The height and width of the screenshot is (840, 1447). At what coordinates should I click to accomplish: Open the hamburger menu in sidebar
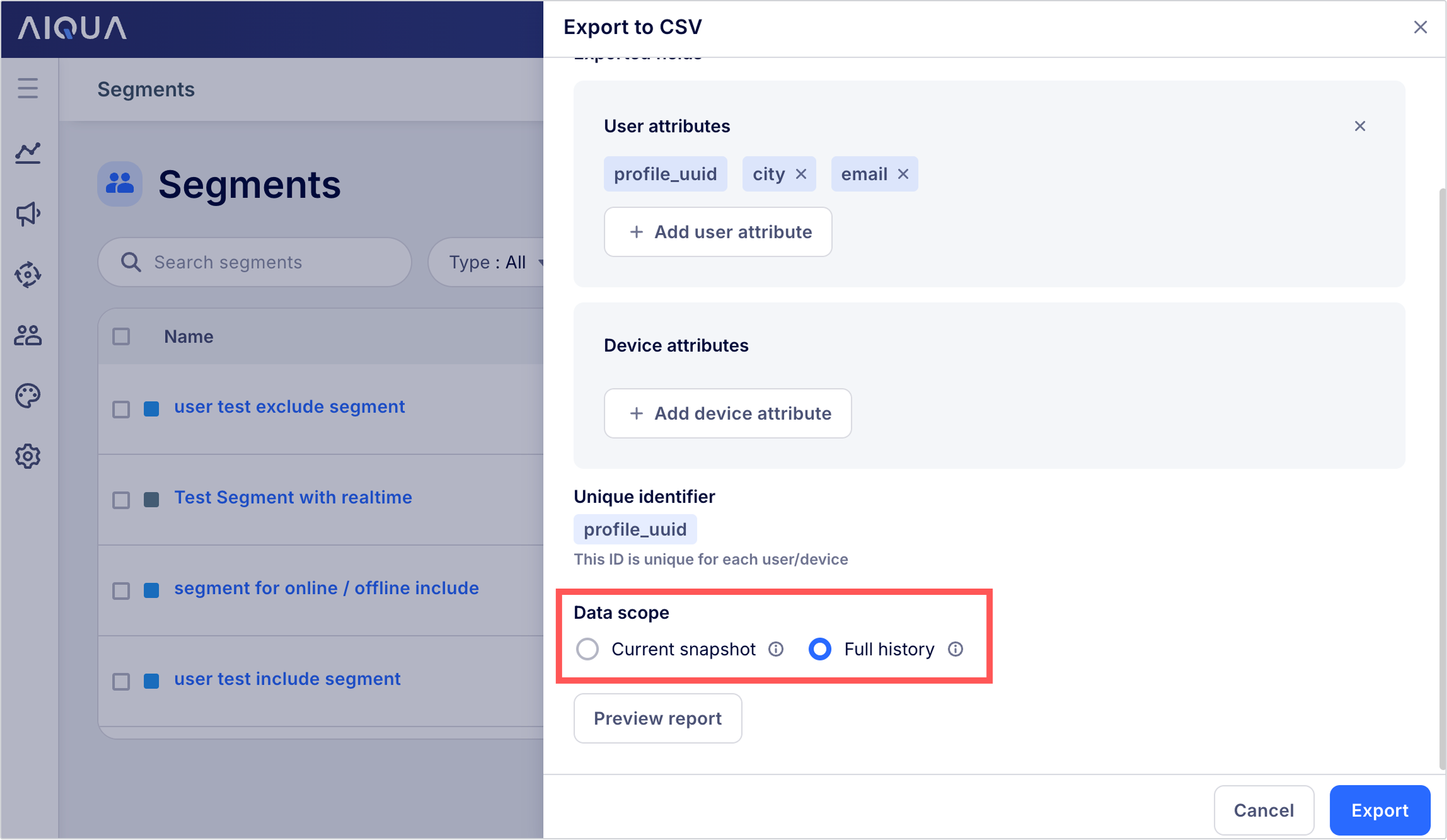point(28,88)
